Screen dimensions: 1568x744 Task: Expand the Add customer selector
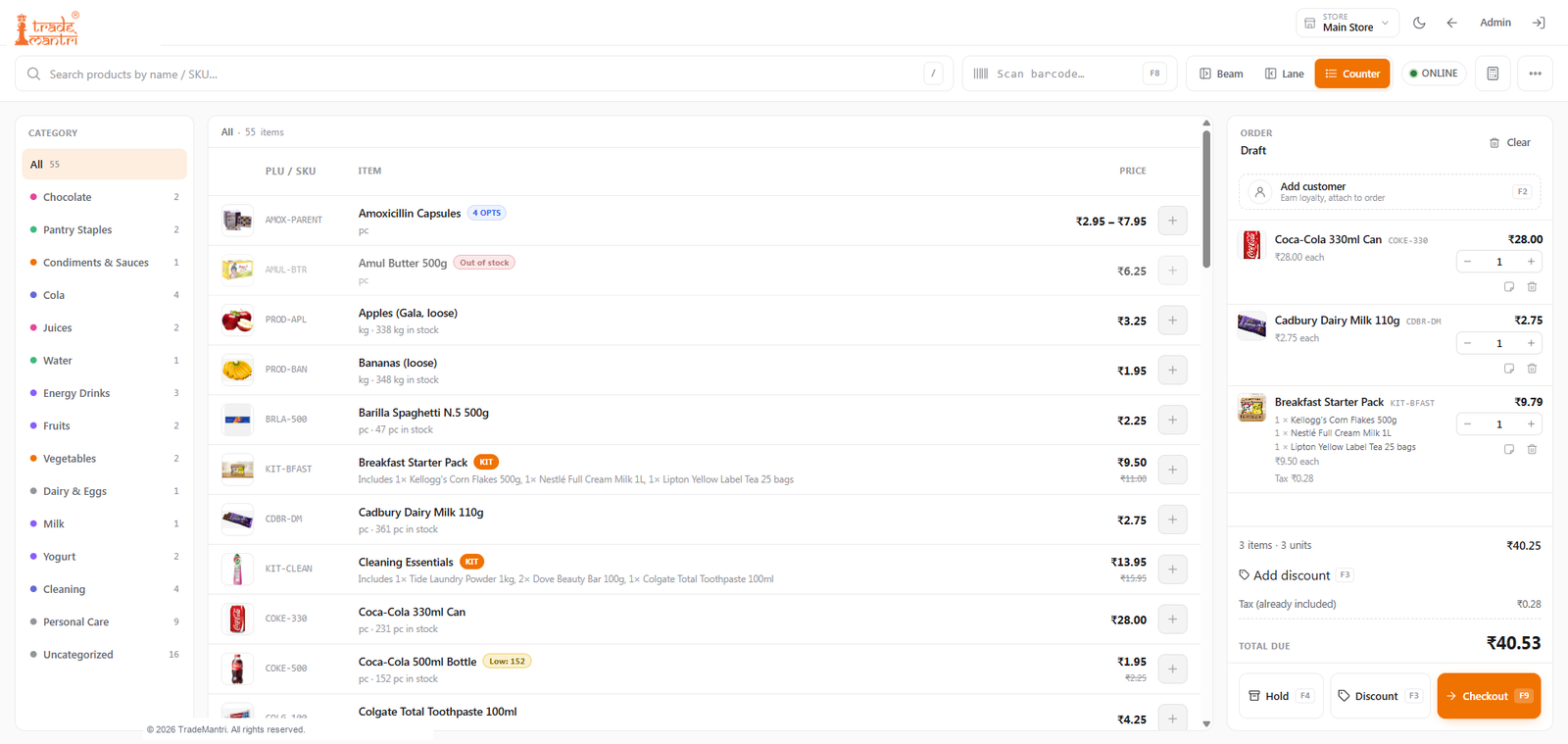pyautogui.click(x=1390, y=192)
